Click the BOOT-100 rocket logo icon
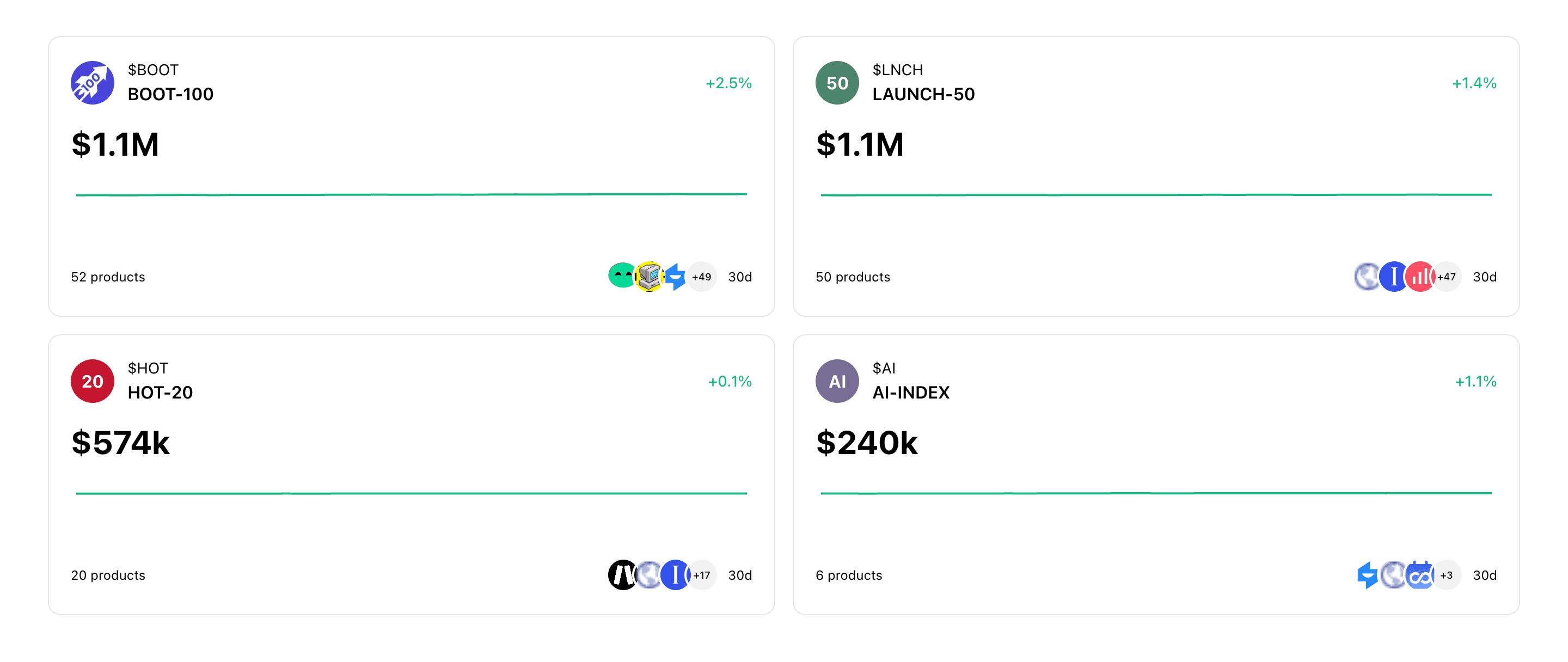 click(x=92, y=83)
